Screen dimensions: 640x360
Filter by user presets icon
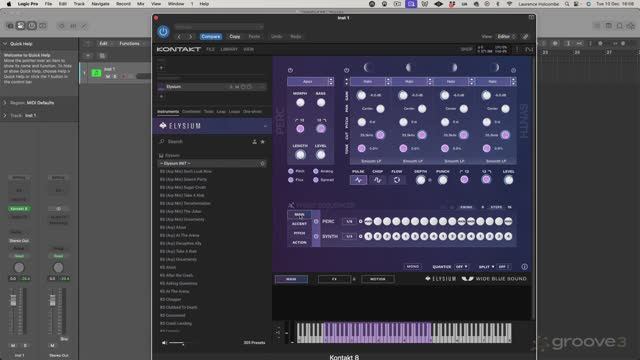[254, 142]
